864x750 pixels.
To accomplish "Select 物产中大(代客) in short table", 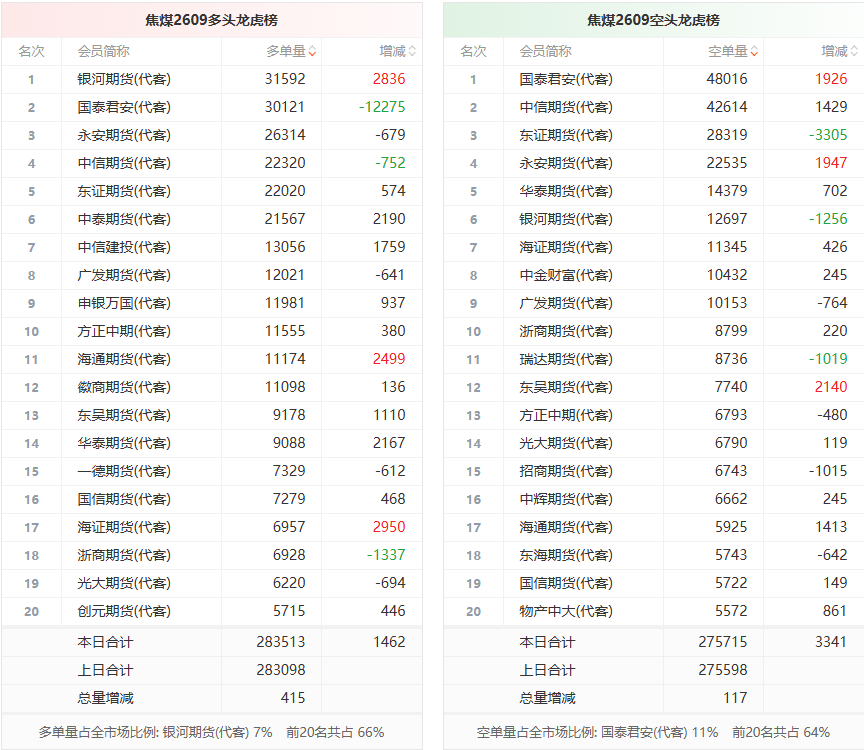I will [566, 611].
